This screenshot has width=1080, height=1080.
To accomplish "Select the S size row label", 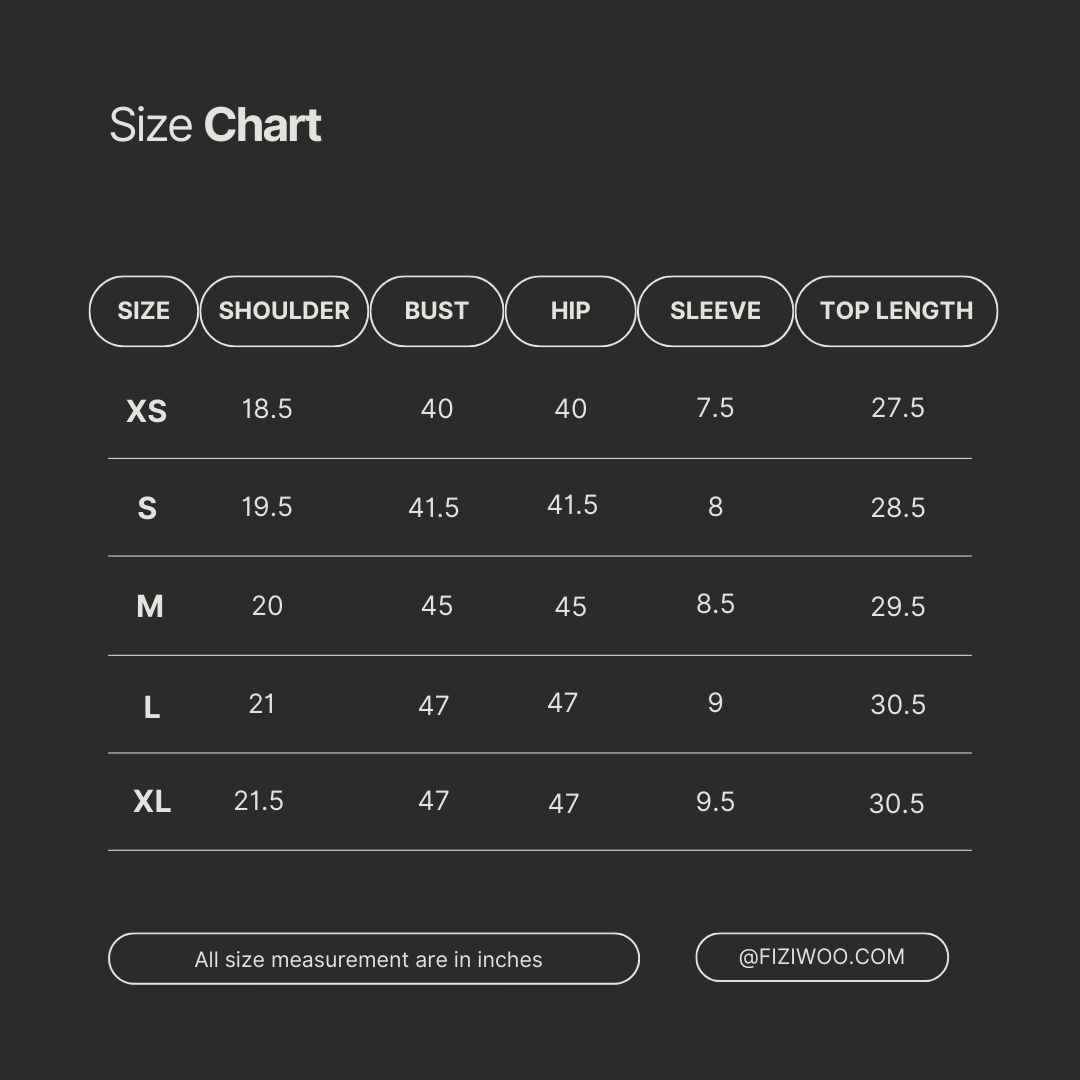I will click(147, 509).
